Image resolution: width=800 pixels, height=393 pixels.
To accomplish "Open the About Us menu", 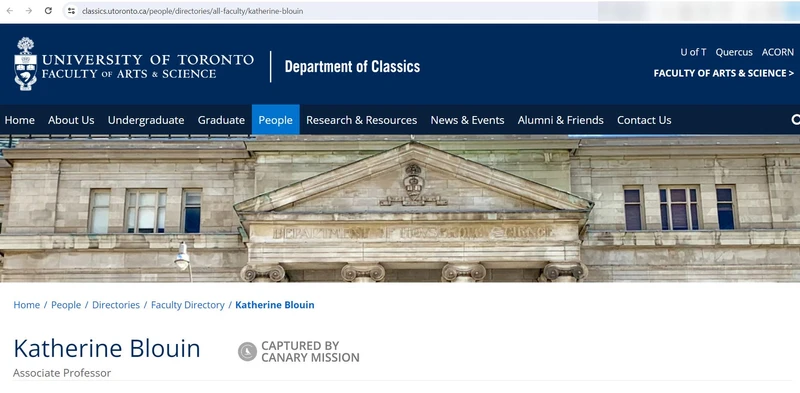I will (x=71, y=120).
